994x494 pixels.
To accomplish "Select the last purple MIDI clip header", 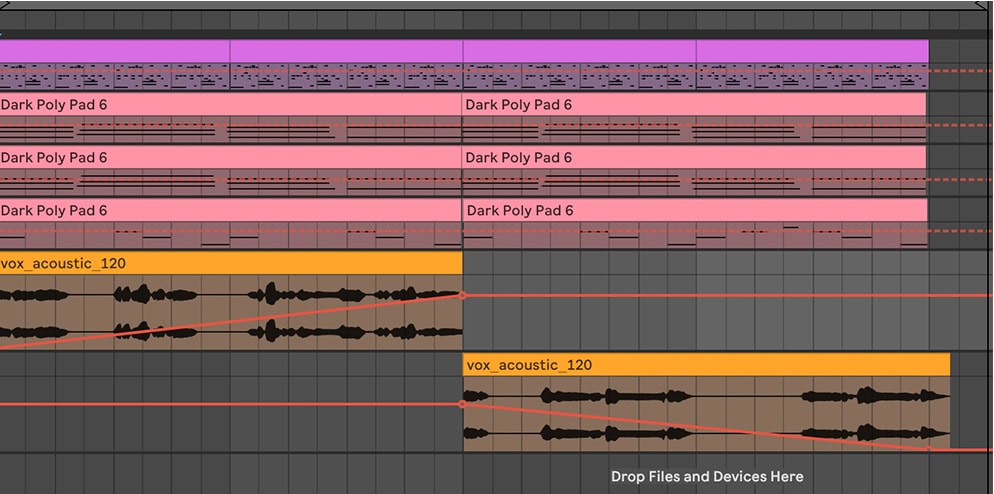I will coord(812,51).
